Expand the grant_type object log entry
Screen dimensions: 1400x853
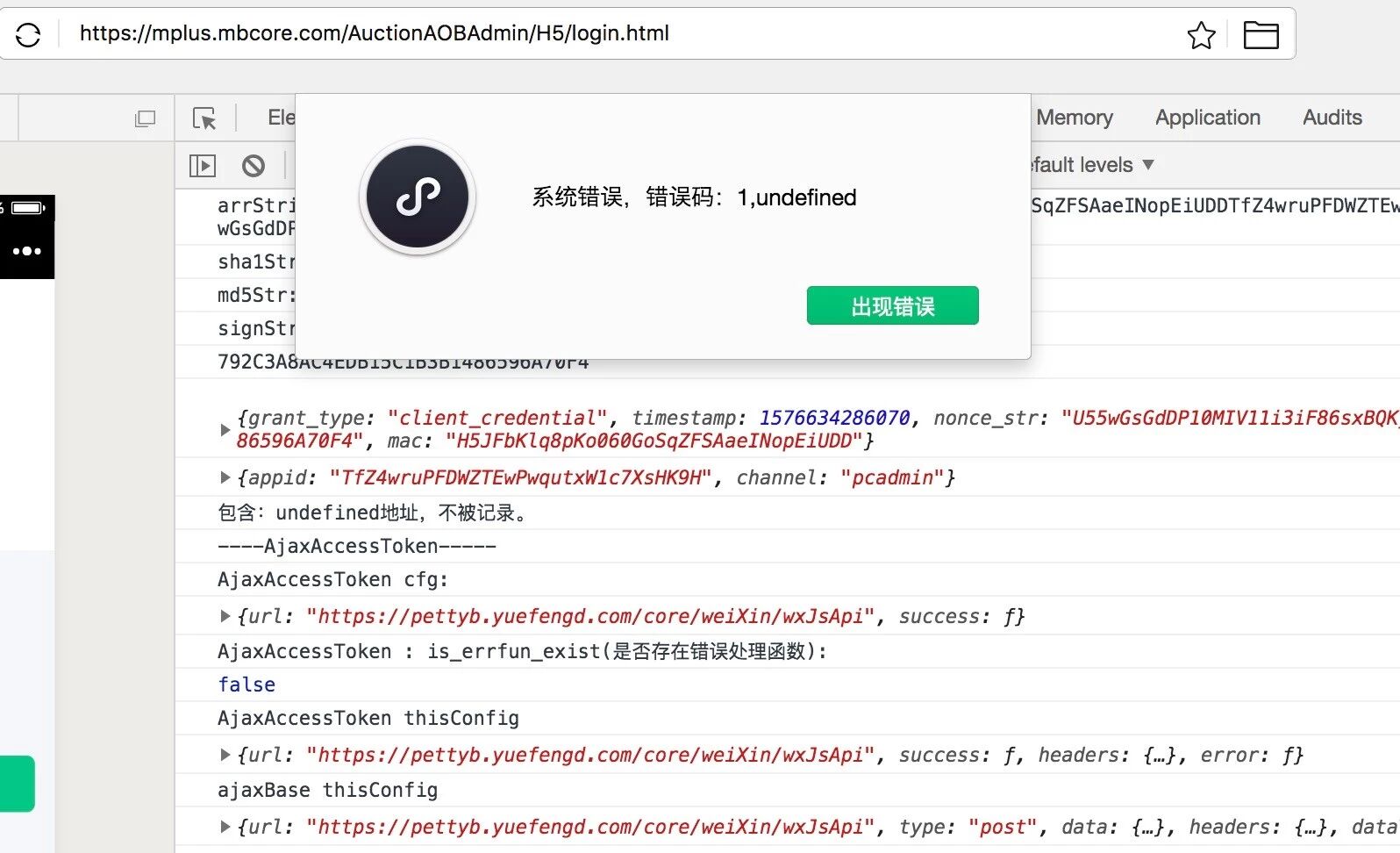[225, 430]
